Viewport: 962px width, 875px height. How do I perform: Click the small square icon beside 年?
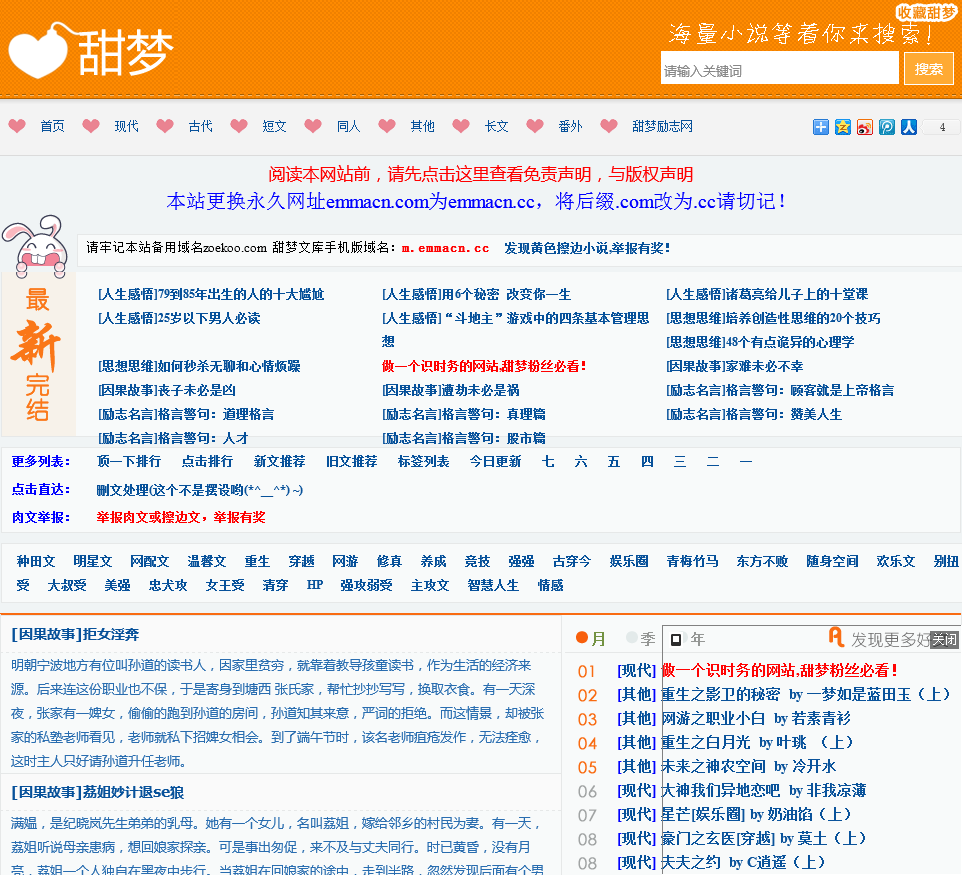[675, 640]
